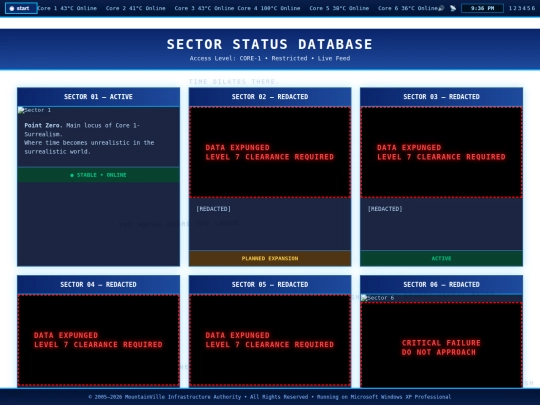Screen dimensions: 540x405
Task: Click the [REDACTED] text under Sector 02
Action: [214, 209]
